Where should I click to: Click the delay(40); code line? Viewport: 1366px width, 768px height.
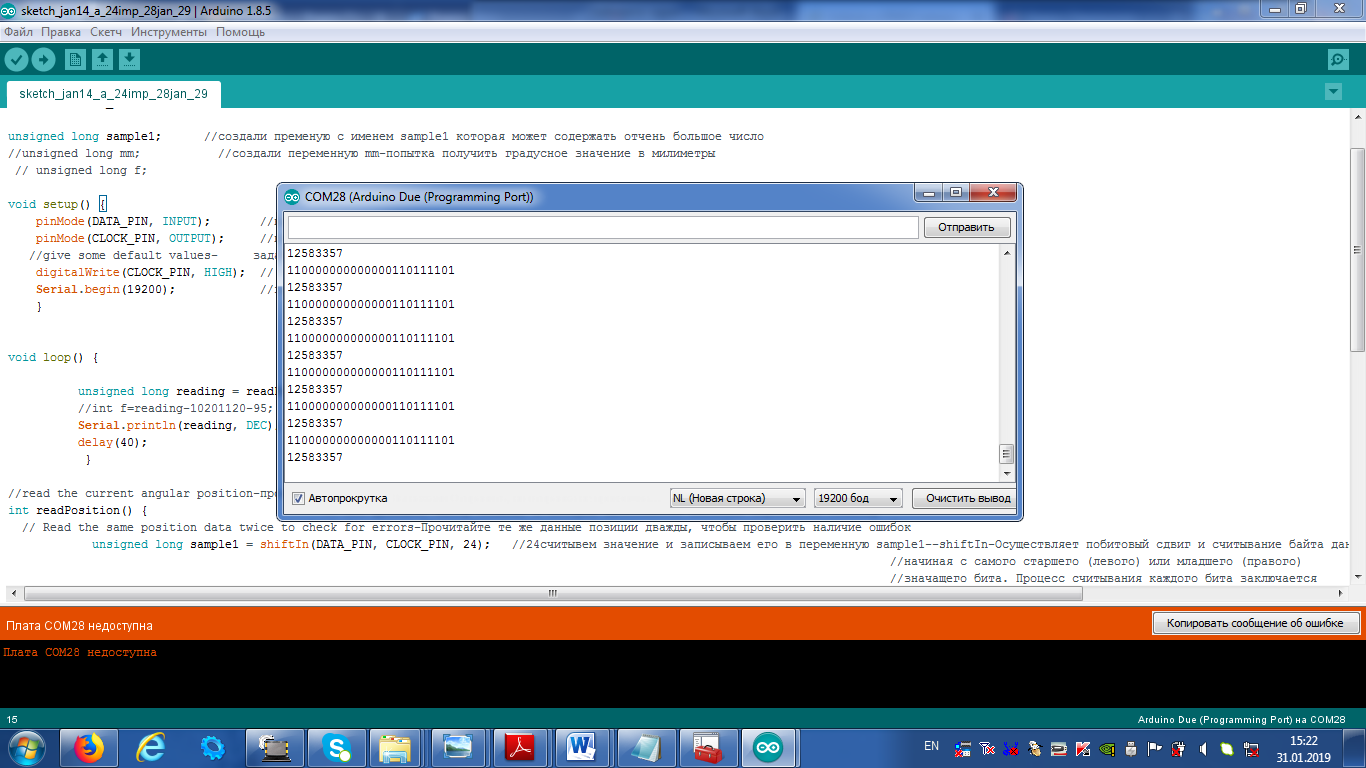[112, 442]
